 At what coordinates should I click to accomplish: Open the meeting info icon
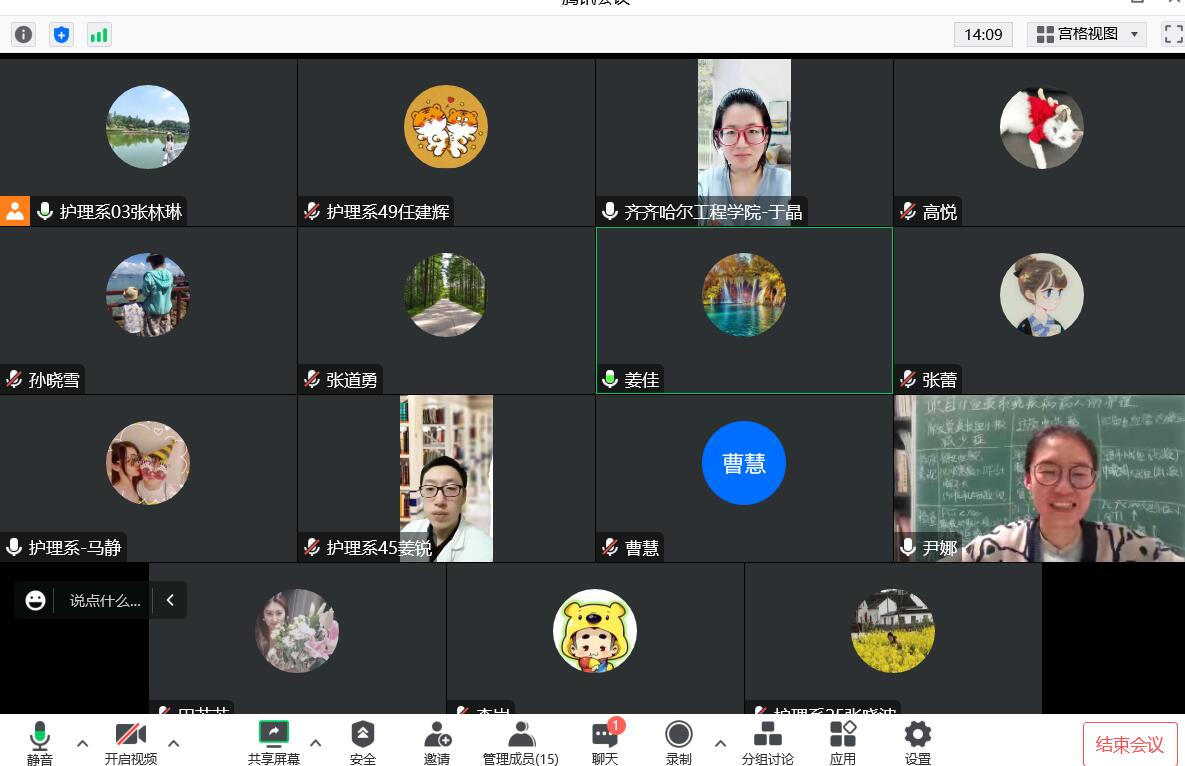coord(23,35)
